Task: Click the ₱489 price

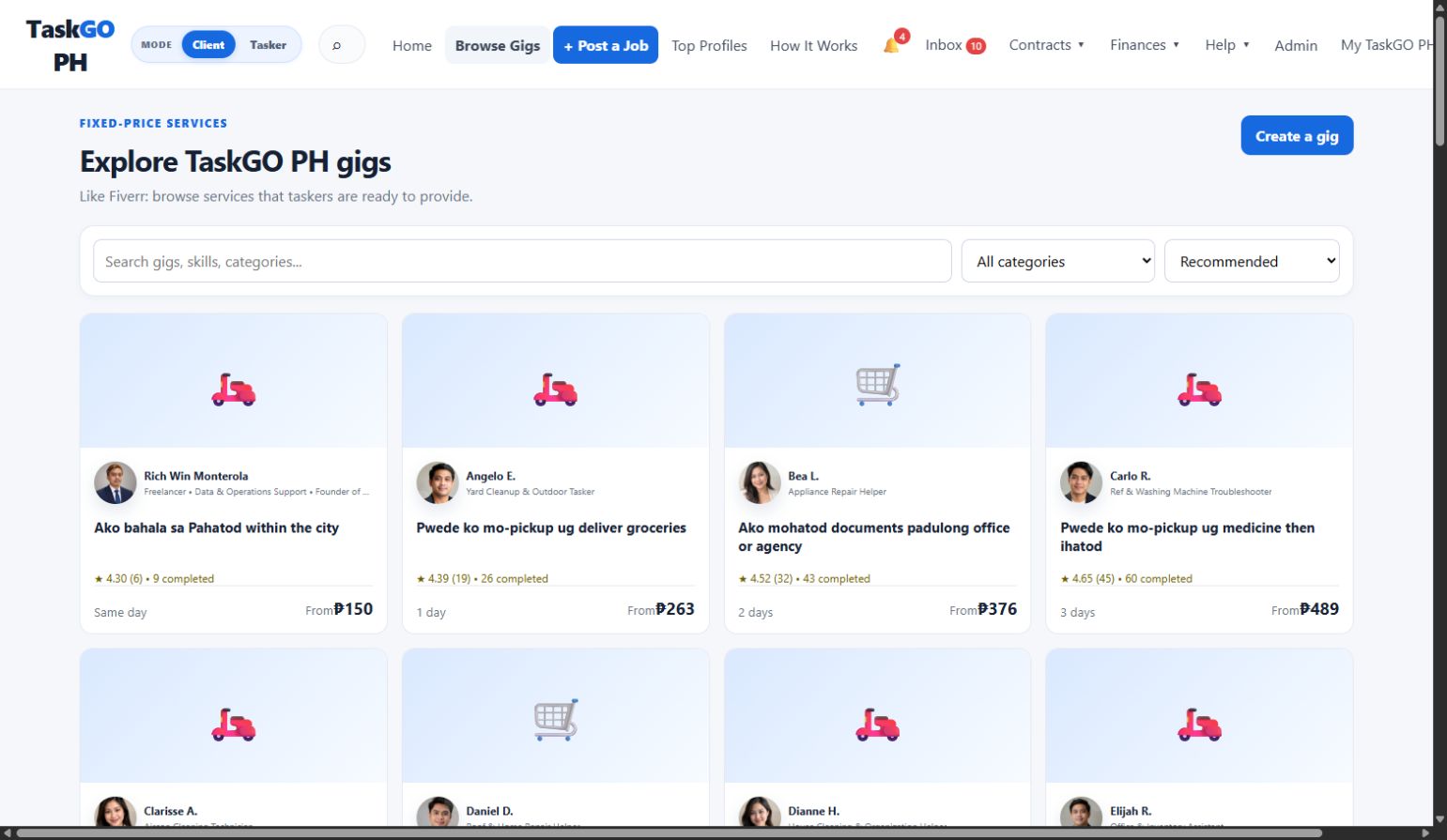Action: [1319, 609]
